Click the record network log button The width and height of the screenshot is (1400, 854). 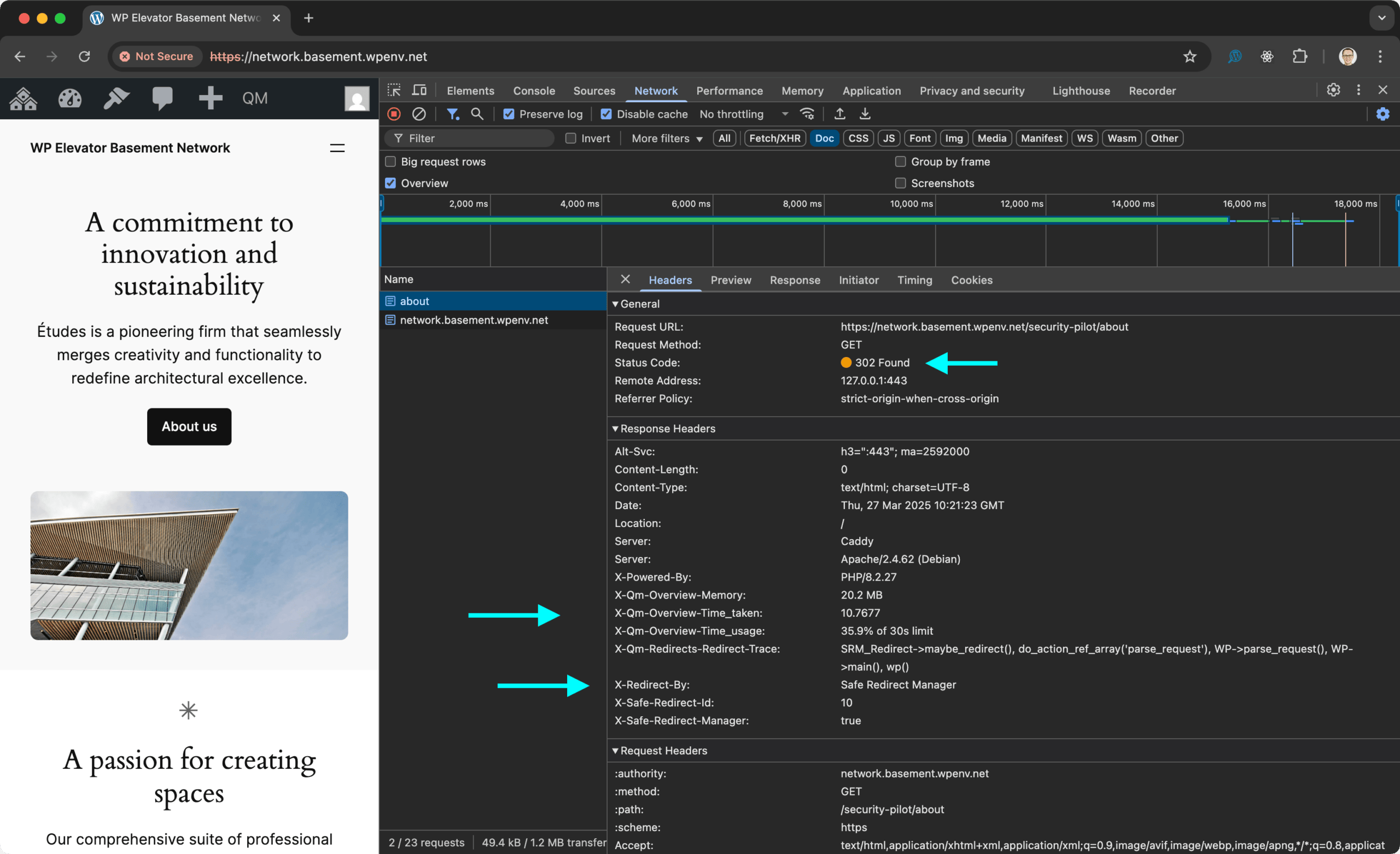coord(394,114)
